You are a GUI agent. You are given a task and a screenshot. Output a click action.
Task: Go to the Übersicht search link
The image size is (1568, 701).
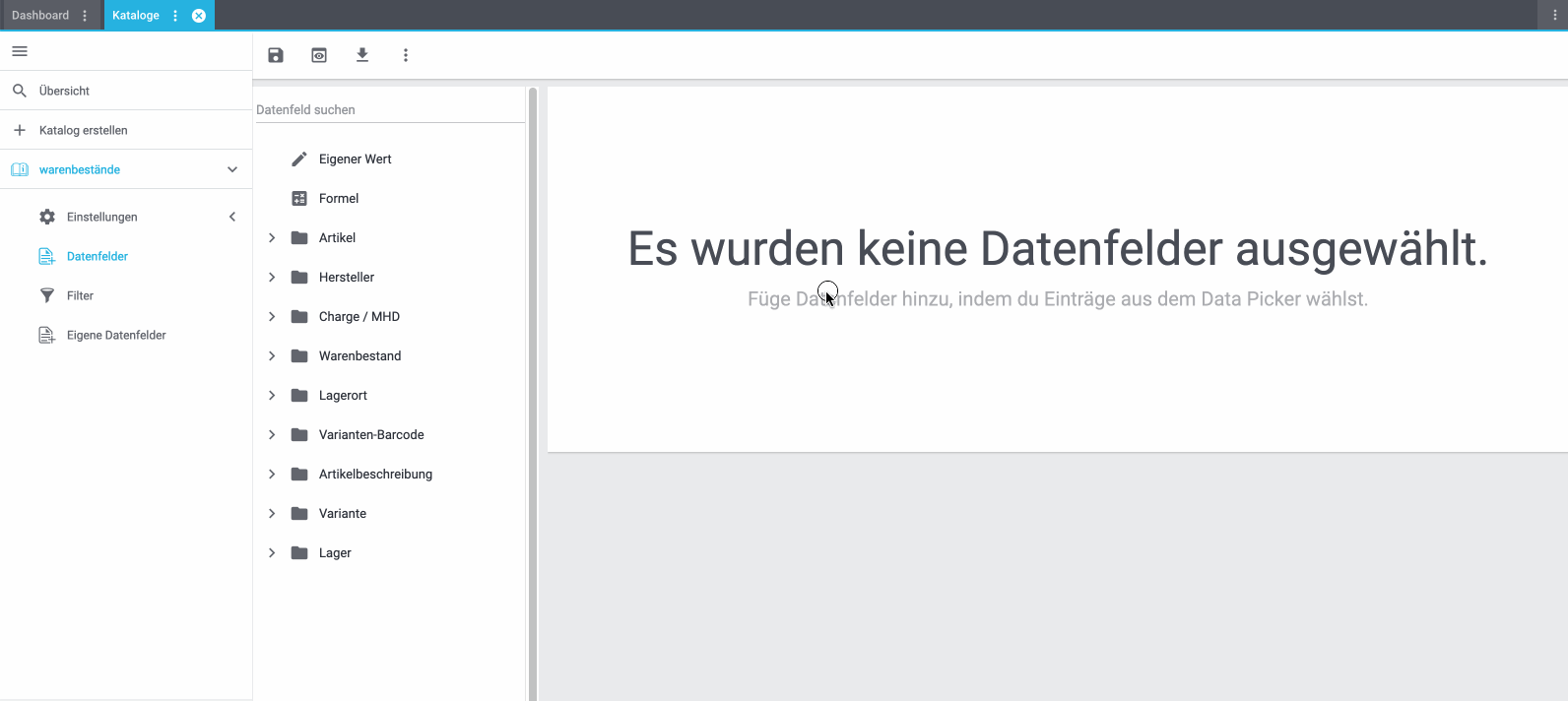(64, 91)
